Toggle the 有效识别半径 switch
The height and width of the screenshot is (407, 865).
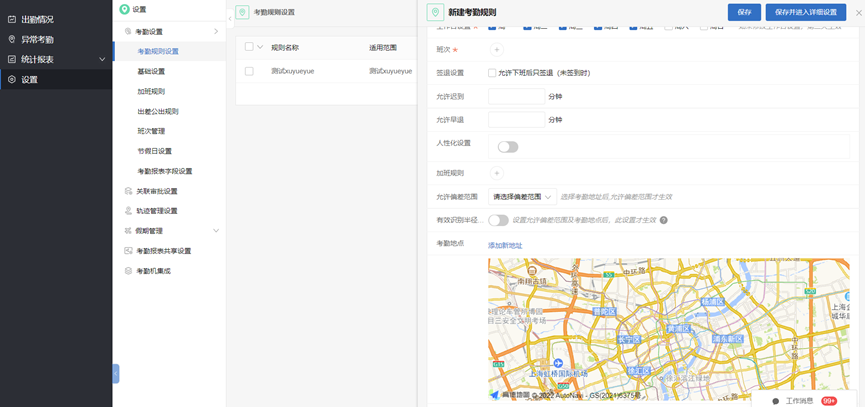point(498,220)
